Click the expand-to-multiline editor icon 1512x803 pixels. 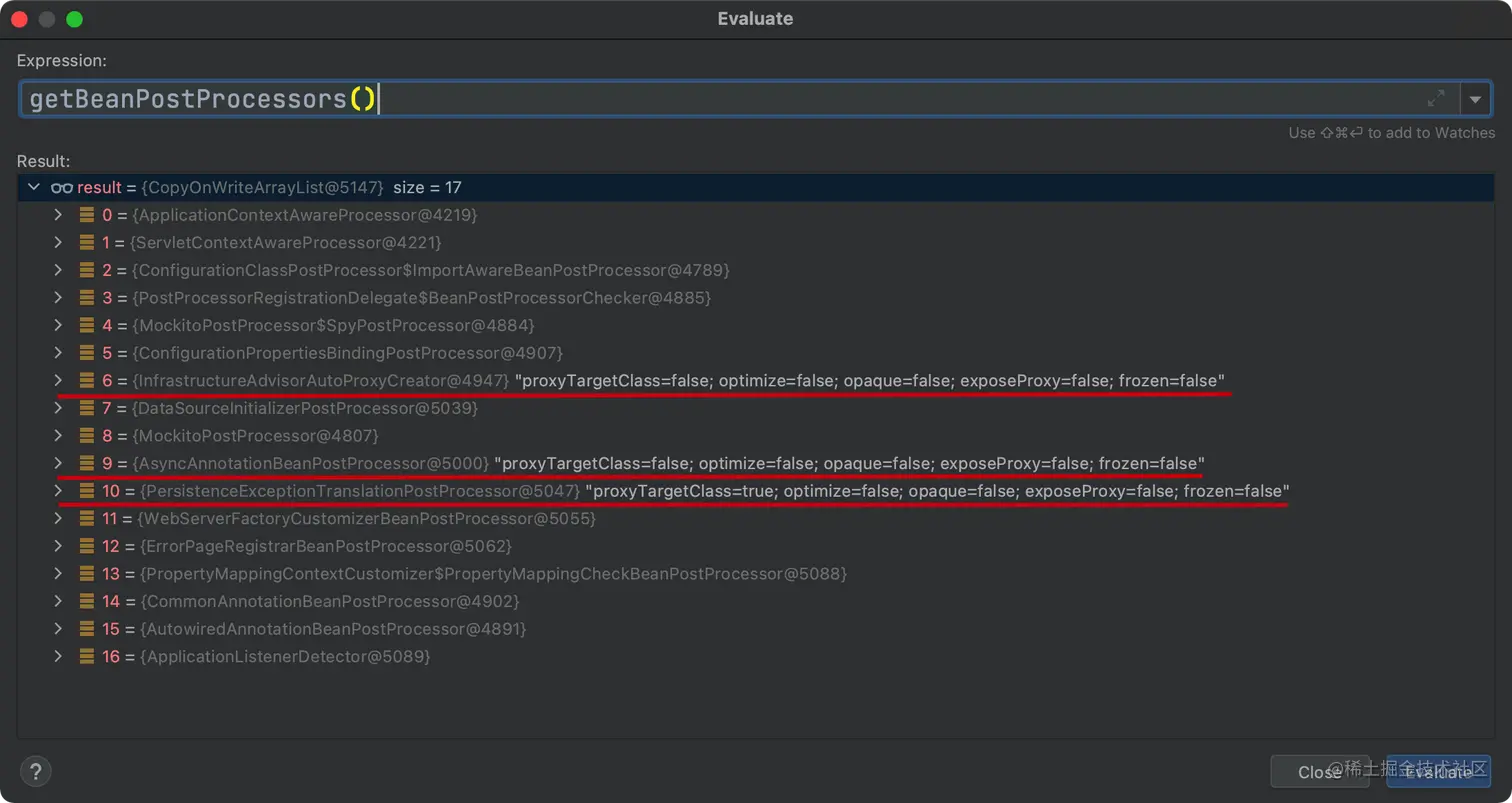[x=1435, y=98]
